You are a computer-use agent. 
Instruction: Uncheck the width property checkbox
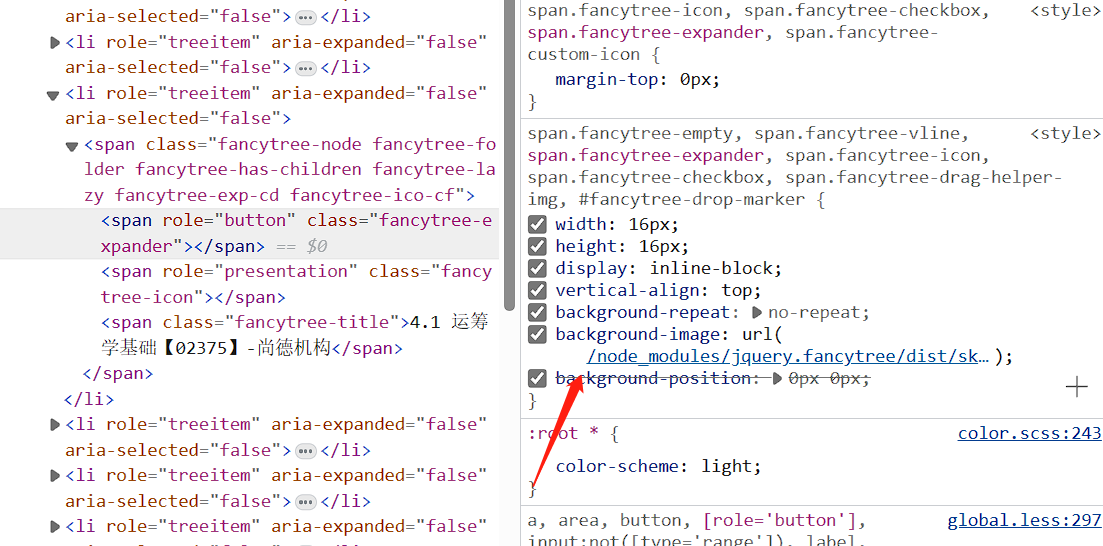click(537, 225)
